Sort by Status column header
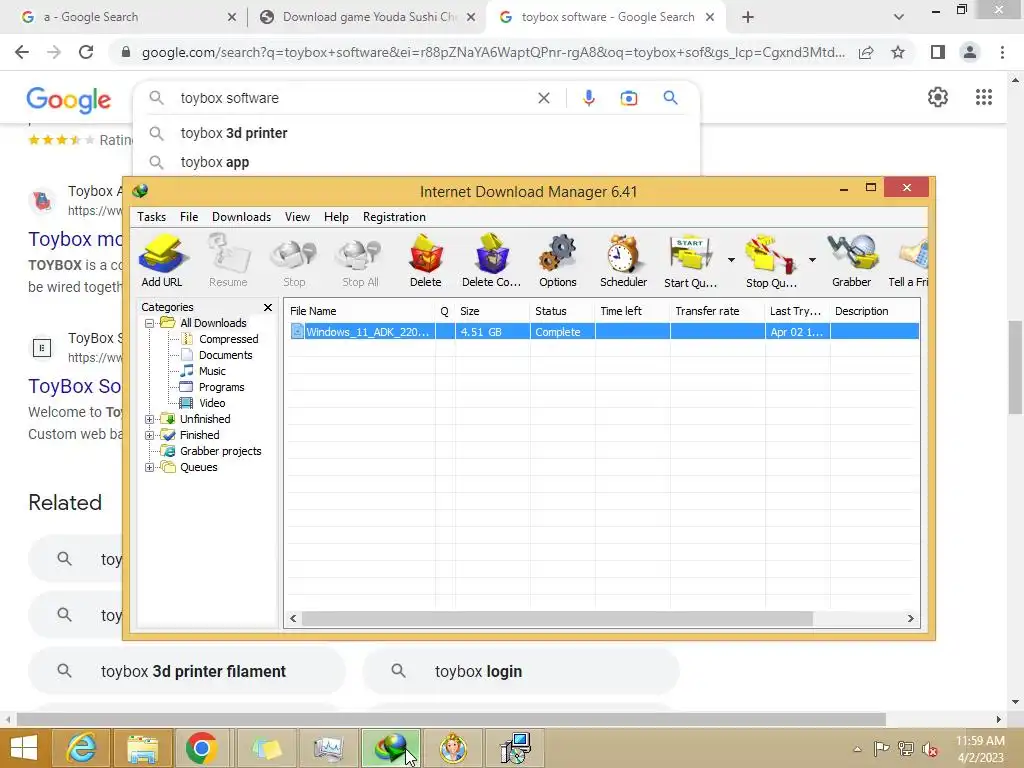 (562, 312)
